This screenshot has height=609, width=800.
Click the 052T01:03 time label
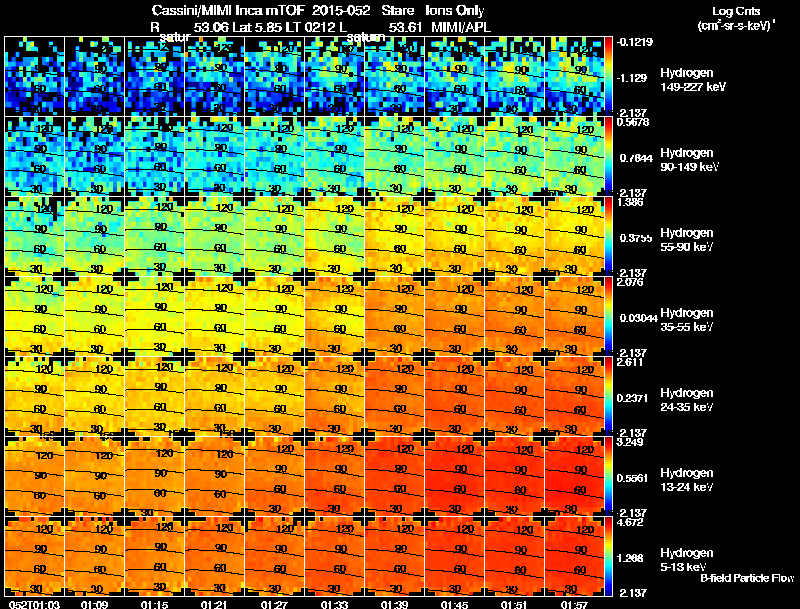tap(34, 604)
